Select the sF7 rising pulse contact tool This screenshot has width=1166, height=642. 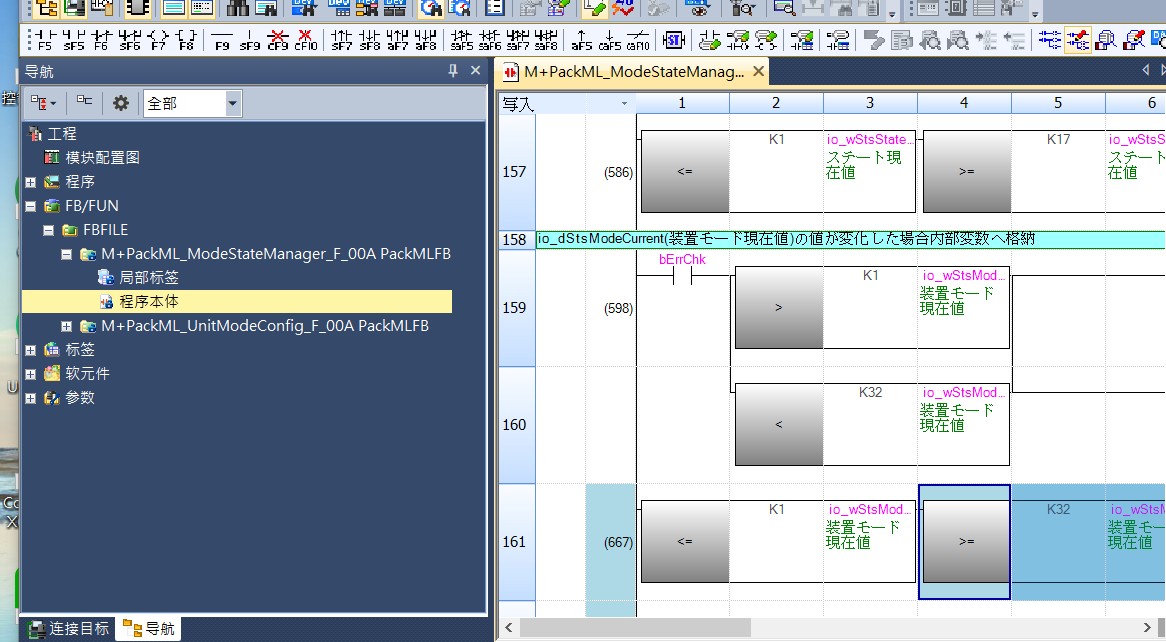click(x=342, y=40)
